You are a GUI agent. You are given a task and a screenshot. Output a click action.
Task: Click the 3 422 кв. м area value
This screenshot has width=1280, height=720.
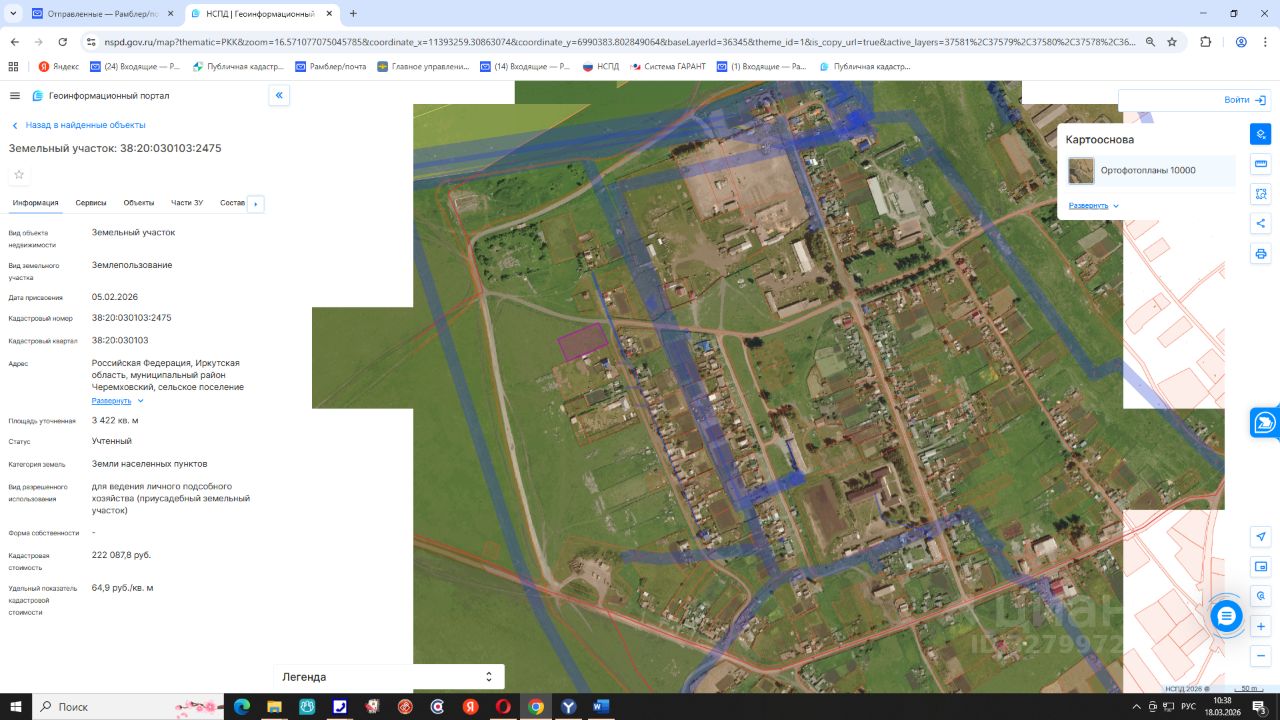coord(115,420)
